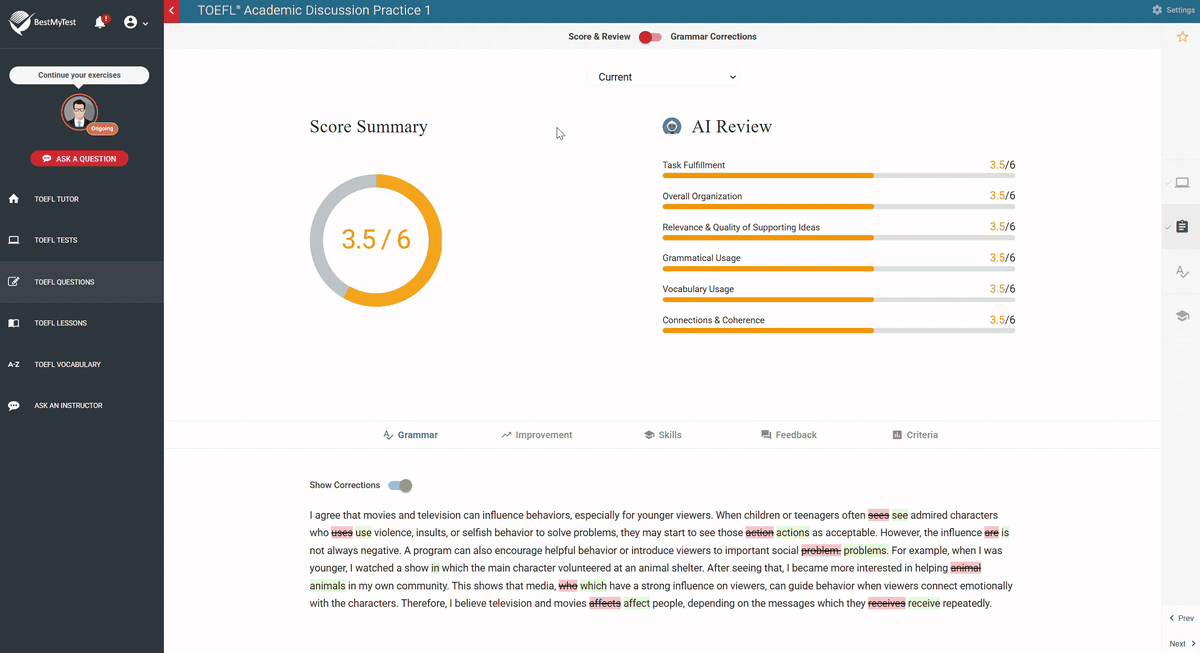The height and width of the screenshot is (653, 1200).
Task: Click the struck-through word 'receives'
Action: point(886,604)
